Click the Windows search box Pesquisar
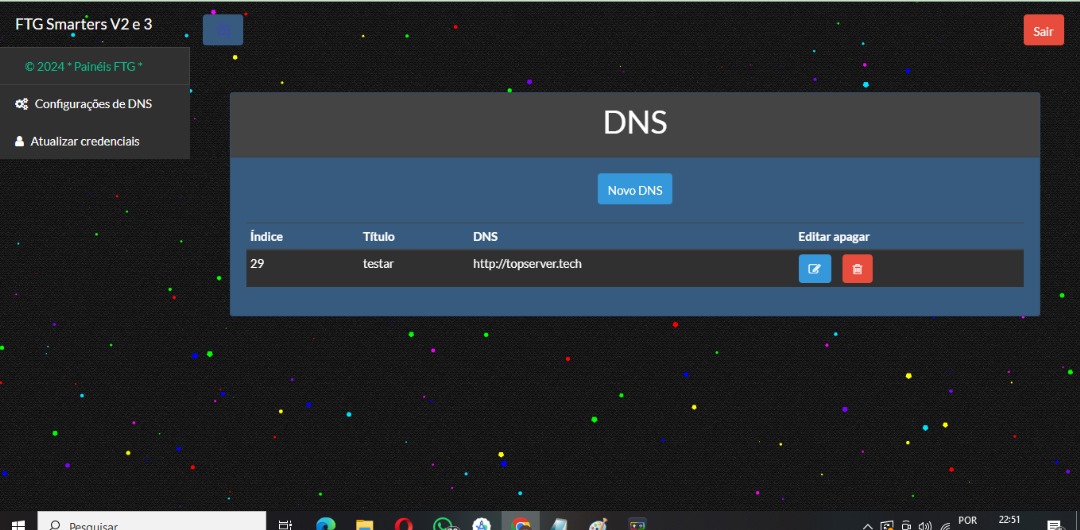 click(x=150, y=524)
